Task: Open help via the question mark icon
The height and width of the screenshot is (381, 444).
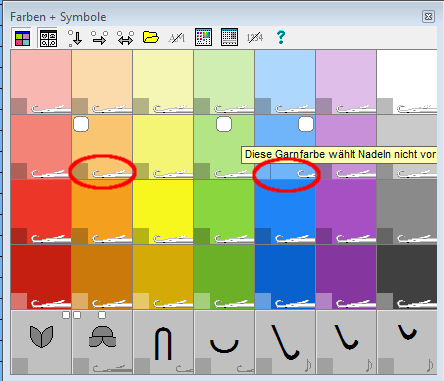Action: (x=281, y=37)
